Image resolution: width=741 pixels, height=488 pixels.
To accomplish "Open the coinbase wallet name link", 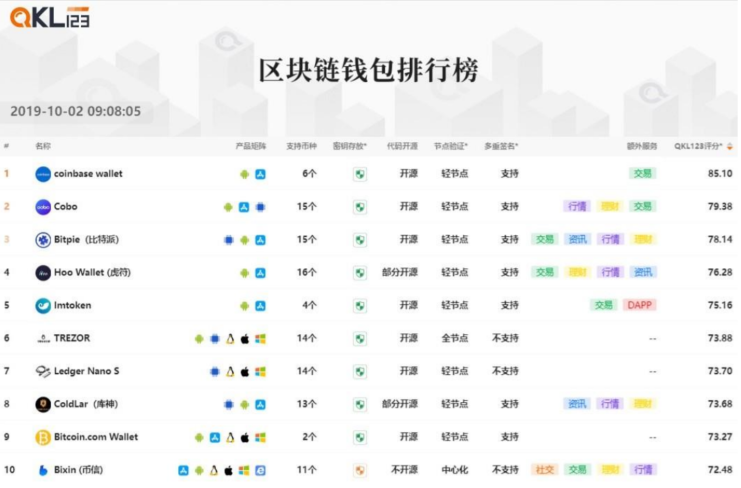I will (88, 174).
